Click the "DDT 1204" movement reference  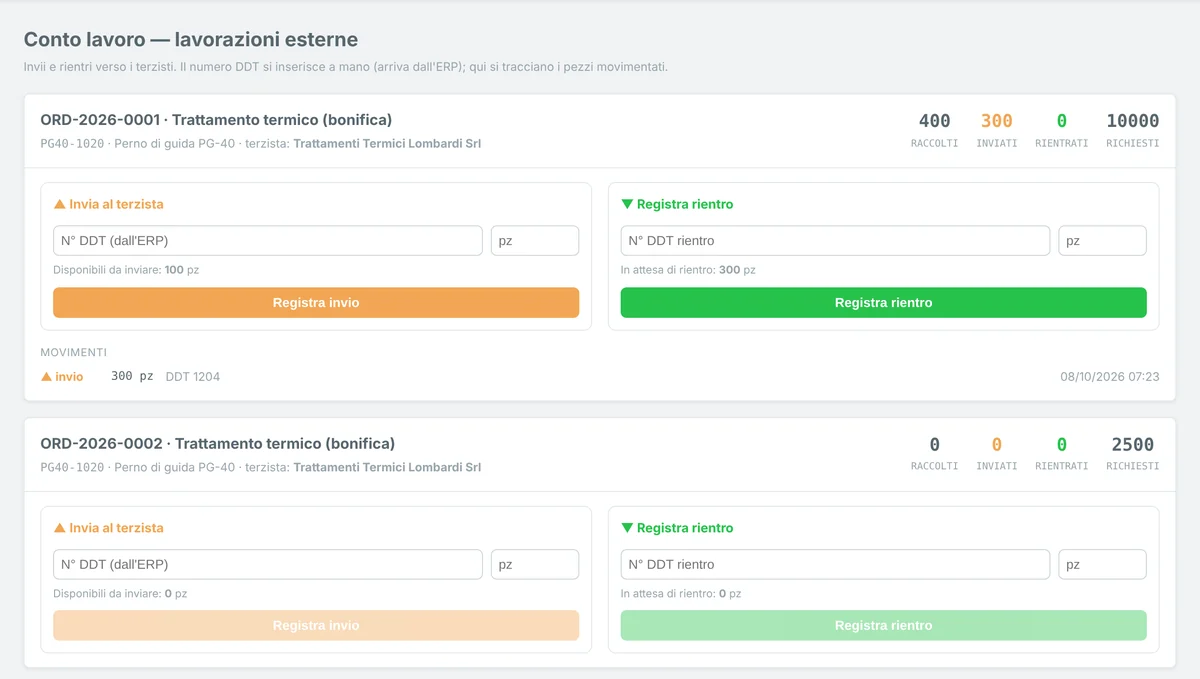pyautogui.click(x=193, y=377)
